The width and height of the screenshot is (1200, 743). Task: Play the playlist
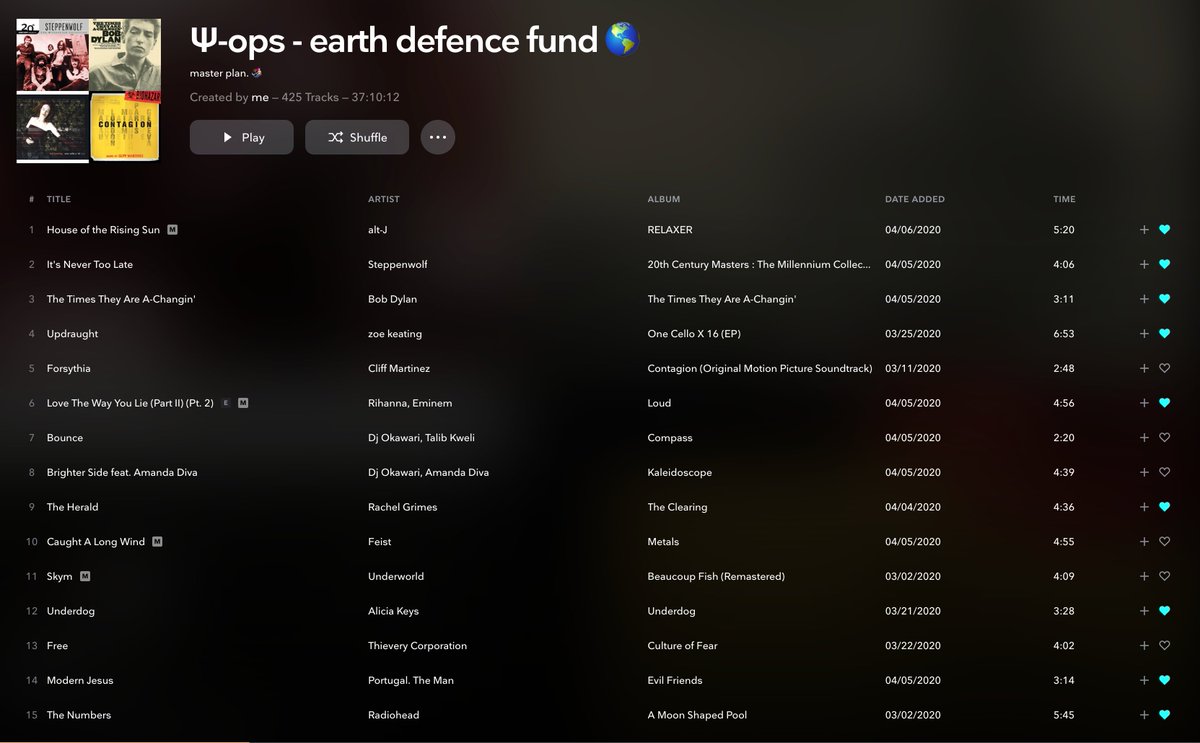click(242, 137)
